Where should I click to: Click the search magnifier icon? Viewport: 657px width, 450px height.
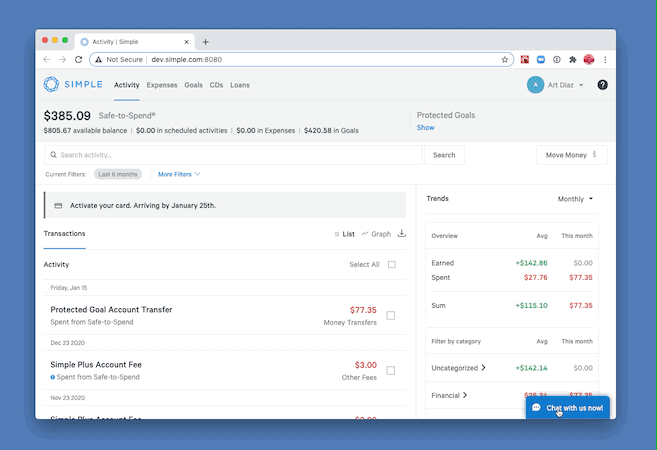pyautogui.click(x=54, y=155)
